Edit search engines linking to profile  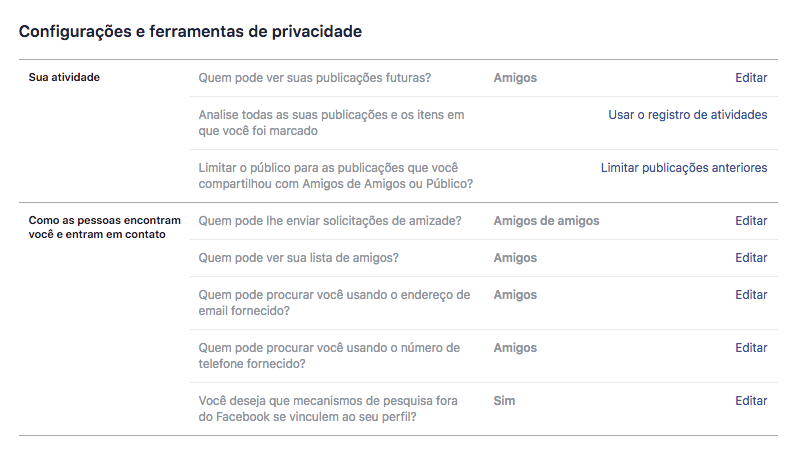[x=751, y=400]
